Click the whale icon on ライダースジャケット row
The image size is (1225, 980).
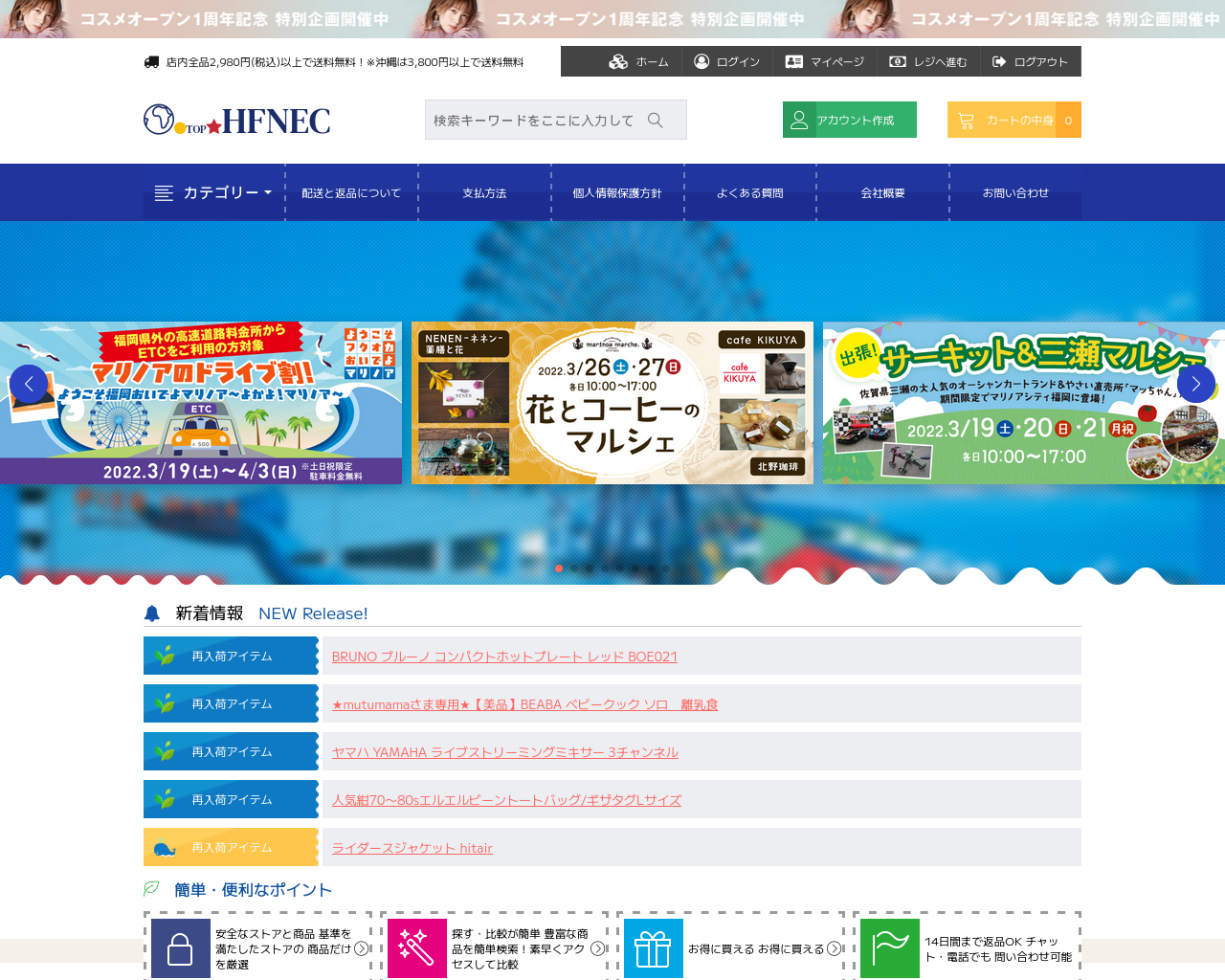coord(166,848)
